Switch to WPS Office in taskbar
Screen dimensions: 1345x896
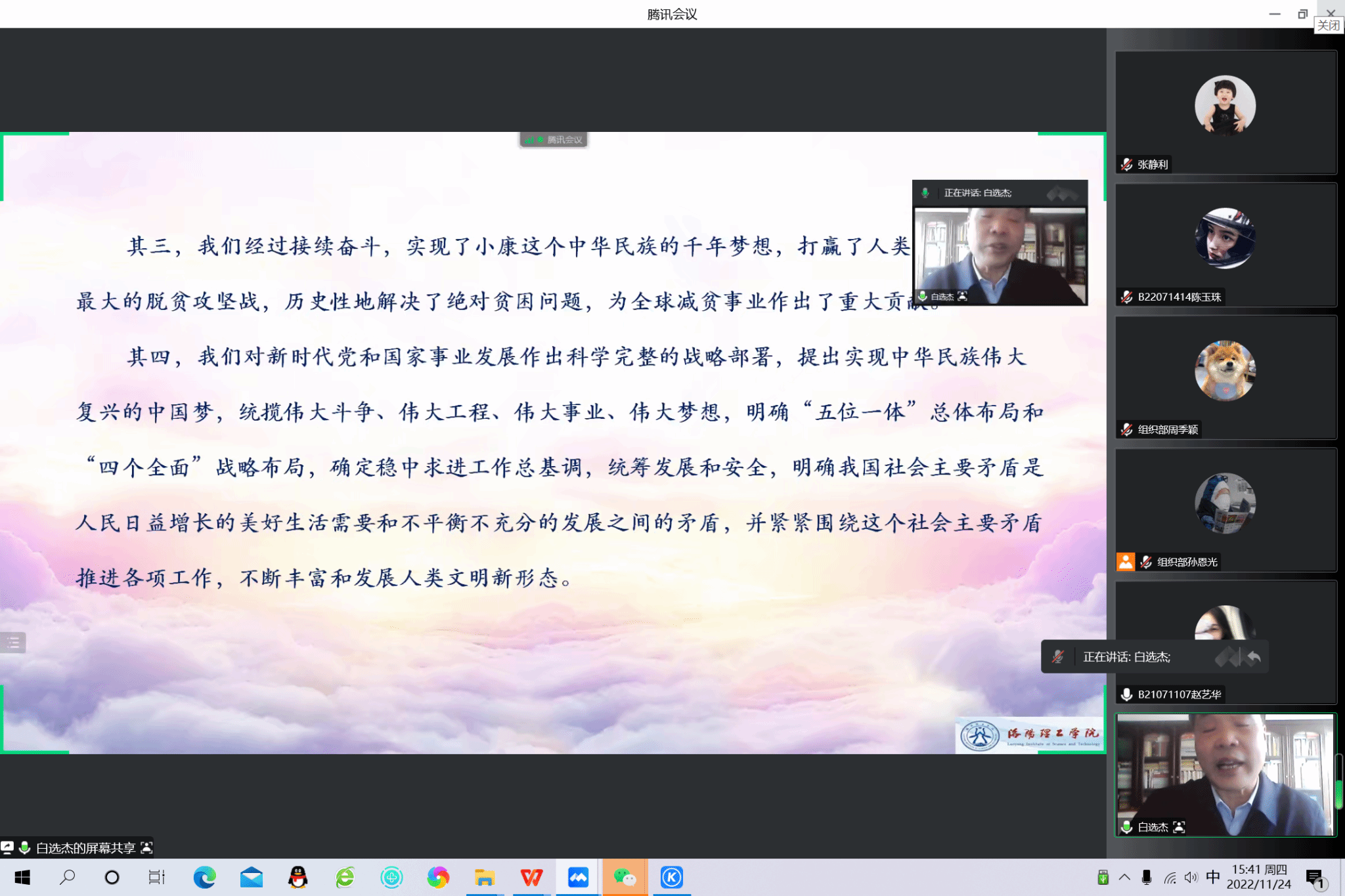(x=531, y=877)
